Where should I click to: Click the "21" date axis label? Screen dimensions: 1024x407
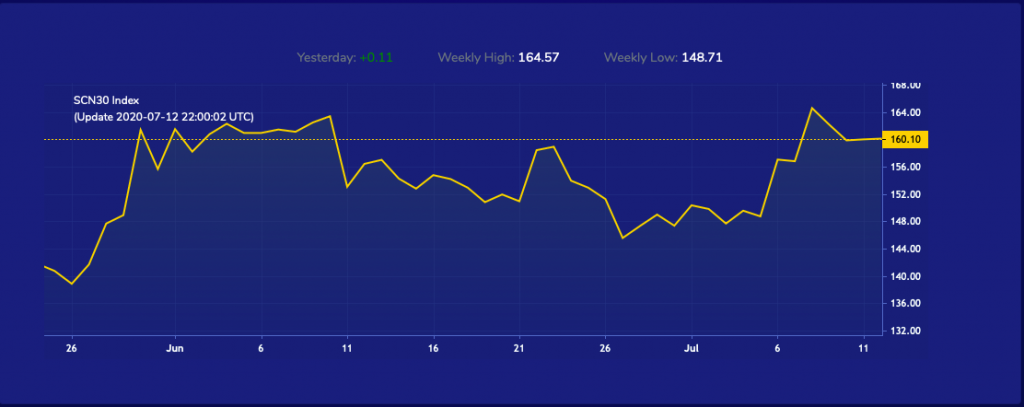click(x=519, y=349)
